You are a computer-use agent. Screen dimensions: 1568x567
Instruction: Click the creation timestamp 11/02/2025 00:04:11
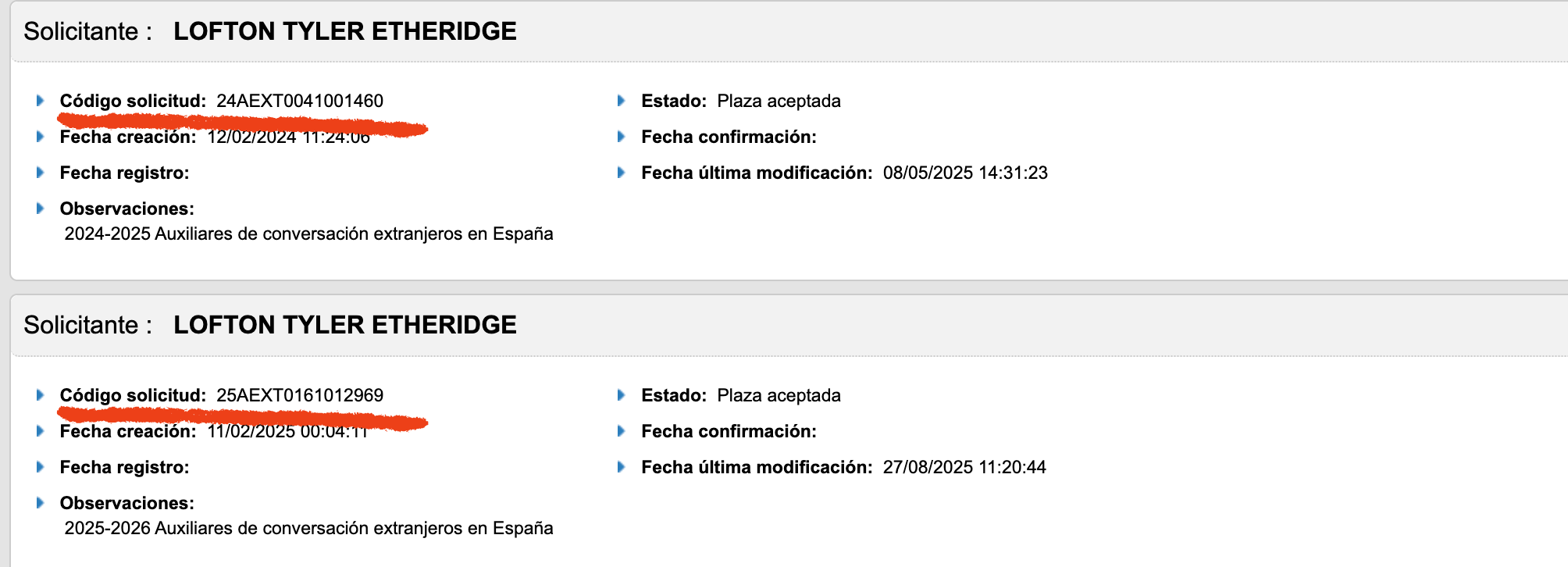tap(287, 433)
